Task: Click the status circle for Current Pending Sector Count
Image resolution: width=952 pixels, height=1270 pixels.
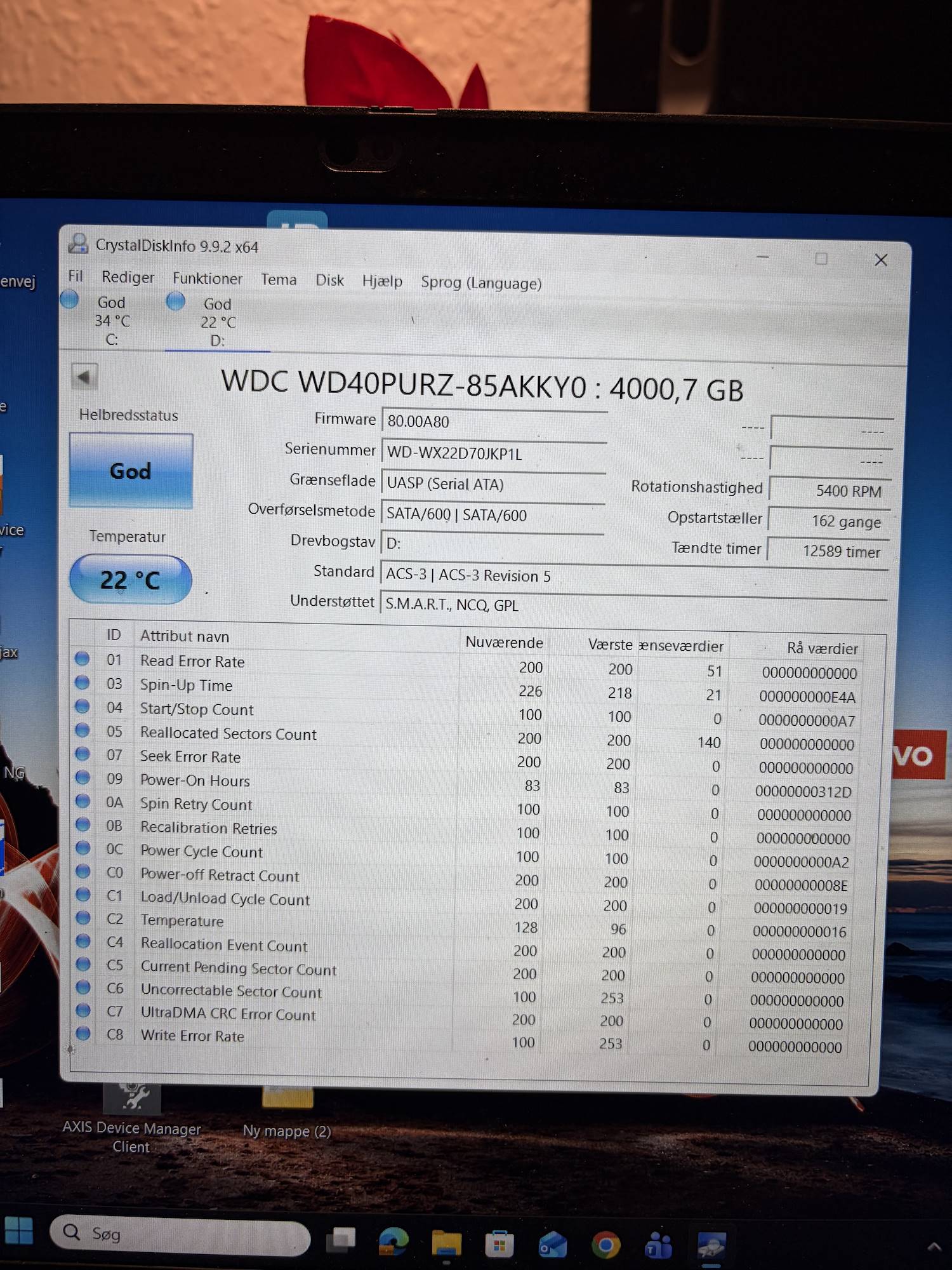Action: 83,964
